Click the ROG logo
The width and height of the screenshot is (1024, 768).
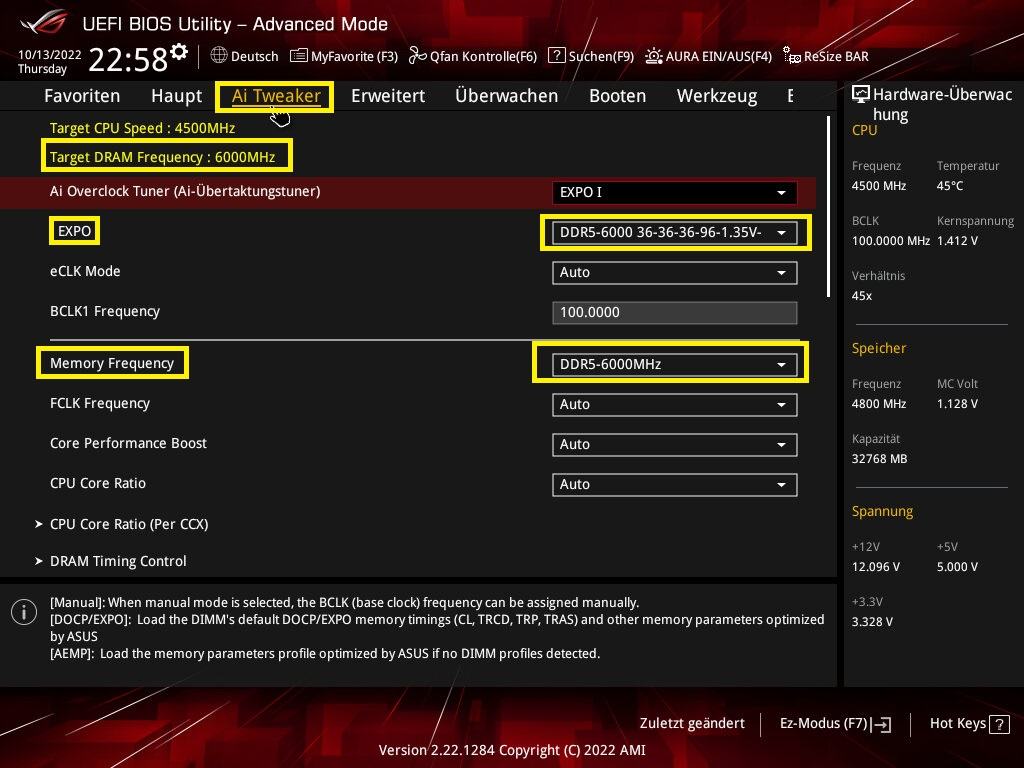click(43, 23)
